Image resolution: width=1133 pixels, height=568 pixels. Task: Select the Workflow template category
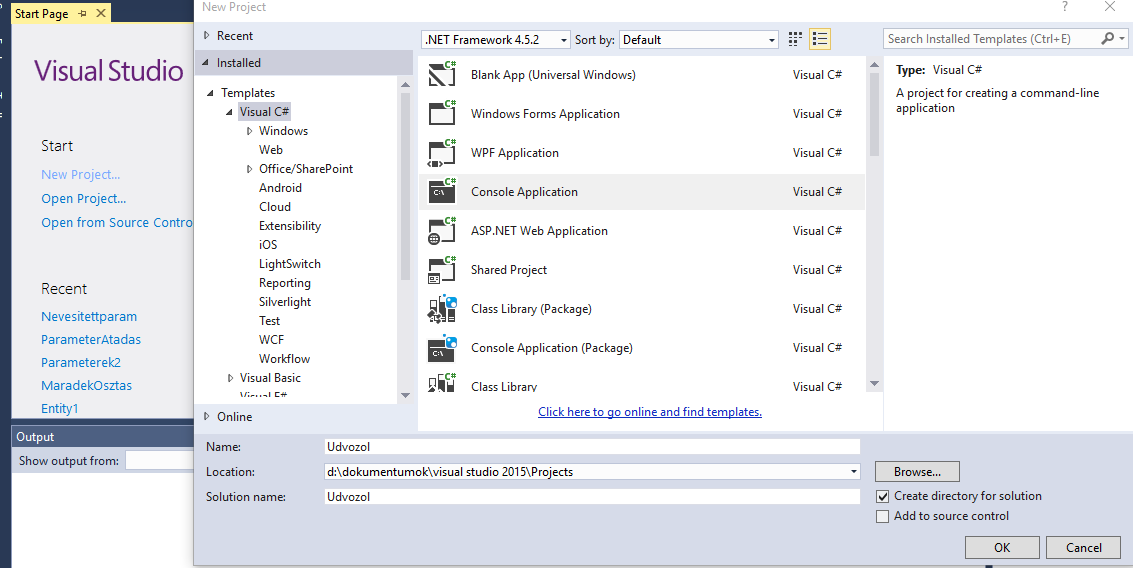coord(284,359)
